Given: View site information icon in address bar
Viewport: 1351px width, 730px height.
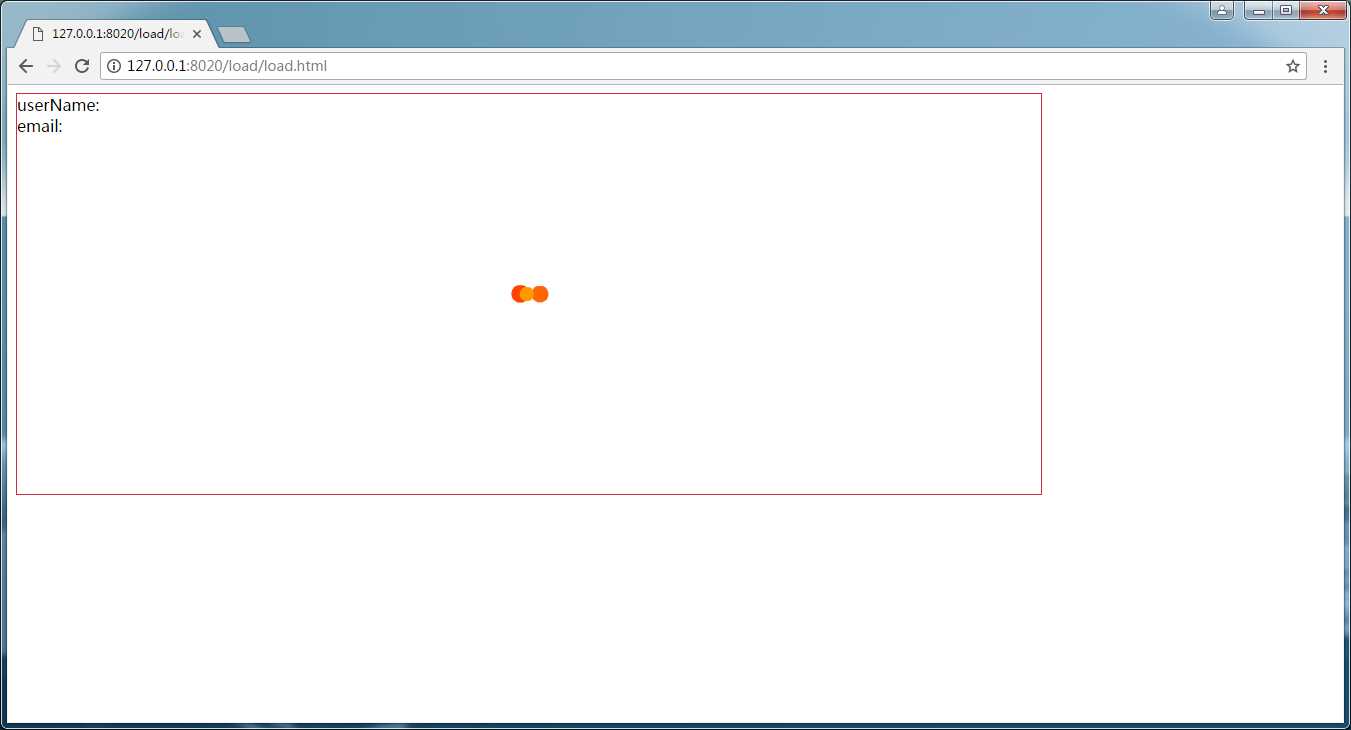Looking at the screenshot, I should [114, 66].
